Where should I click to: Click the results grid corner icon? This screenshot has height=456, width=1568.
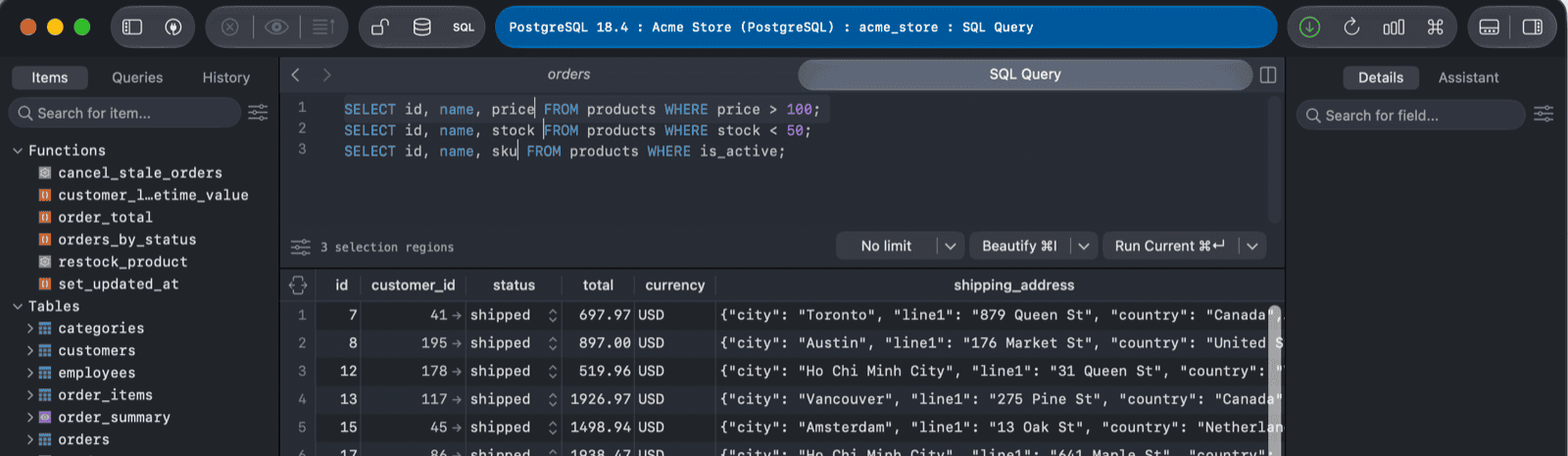click(x=299, y=285)
